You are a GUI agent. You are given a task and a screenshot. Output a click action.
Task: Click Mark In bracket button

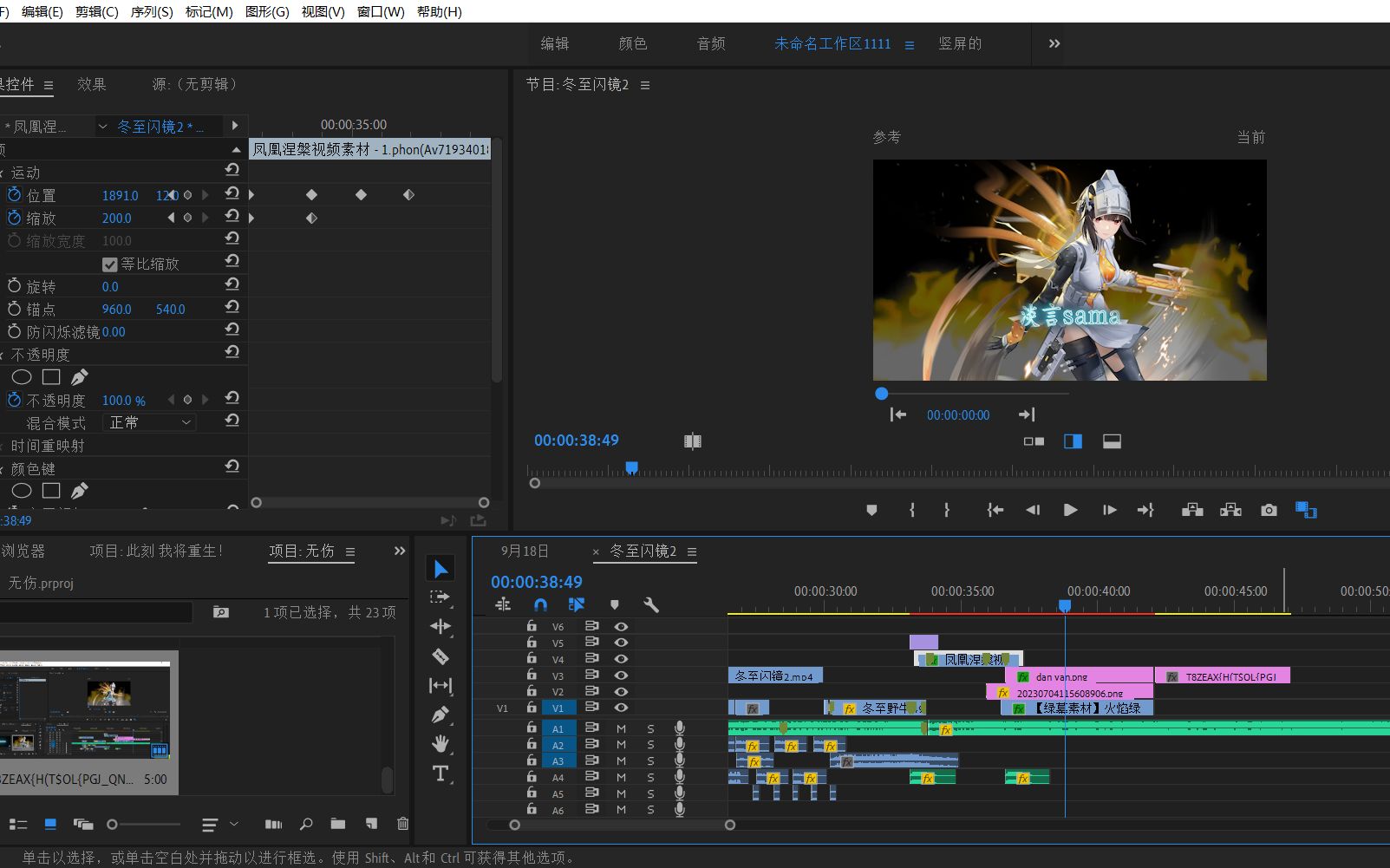(x=912, y=510)
